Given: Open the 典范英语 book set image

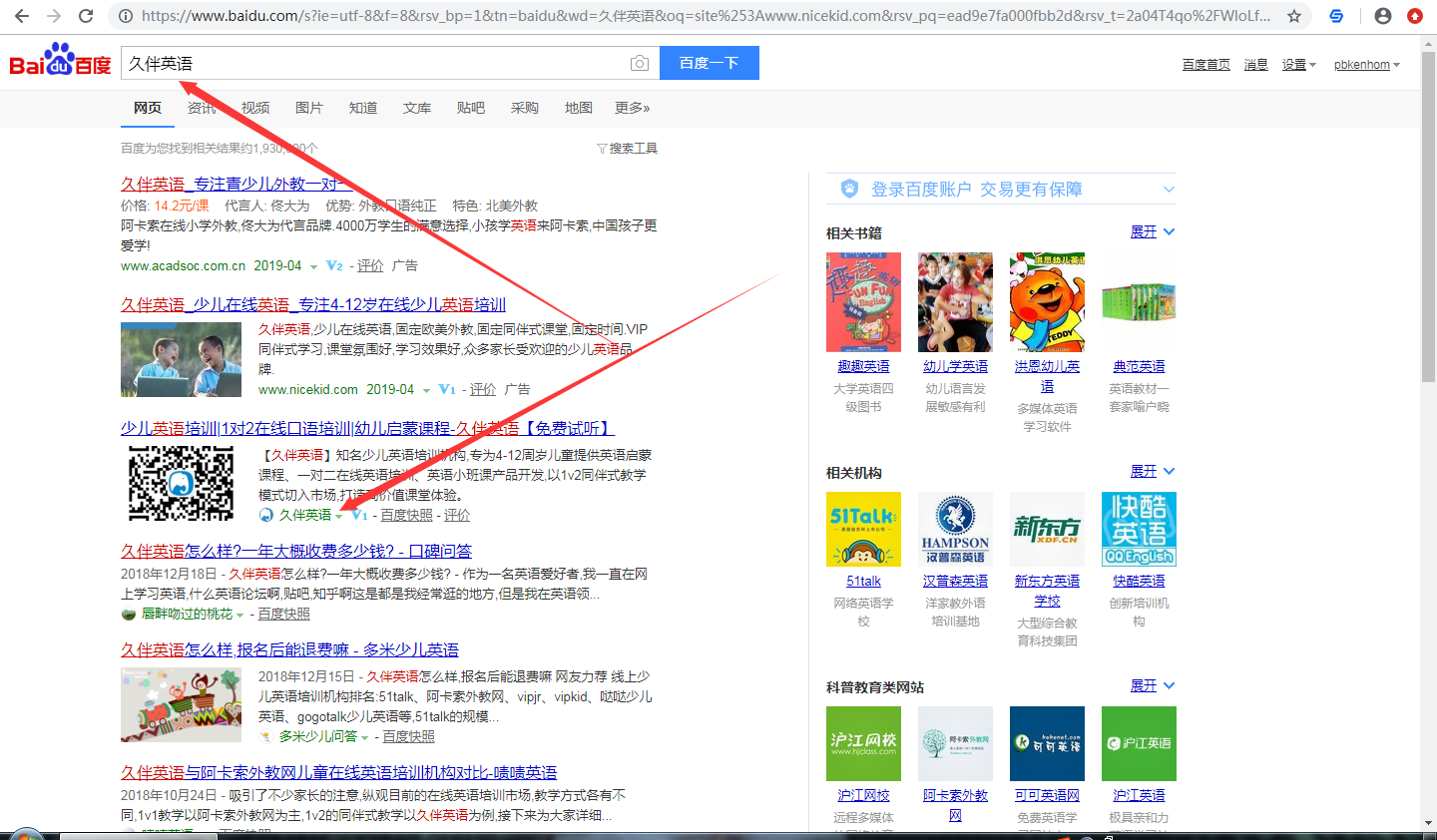Looking at the screenshot, I should [x=1139, y=302].
